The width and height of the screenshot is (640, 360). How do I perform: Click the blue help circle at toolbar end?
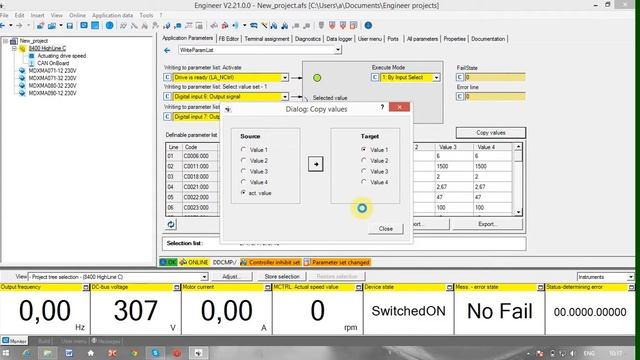click(368, 25)
